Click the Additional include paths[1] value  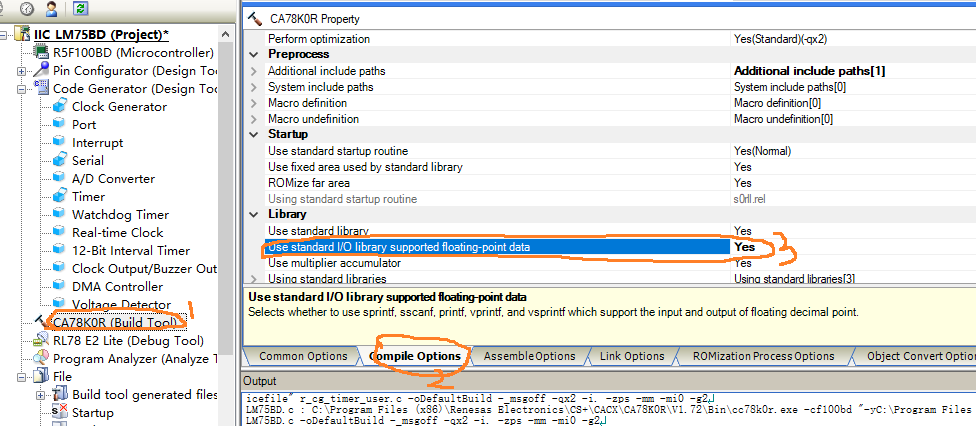coord(810,71)
